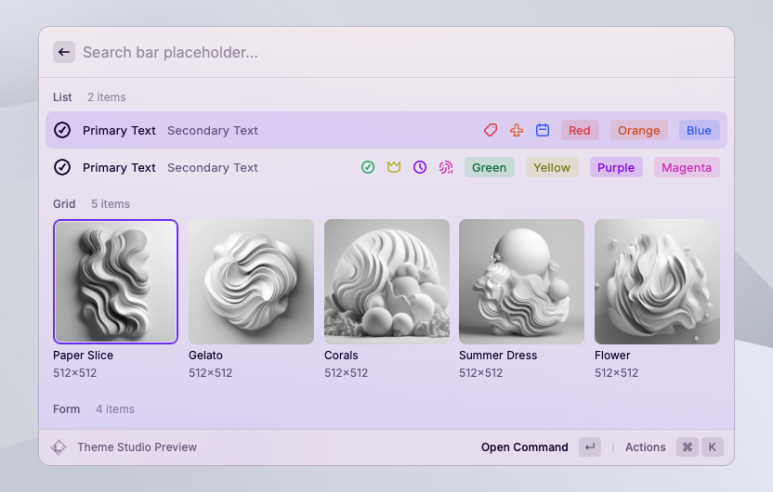The height and width of the screenshot is (492, 773).
Task: Click Primary Text in the second row
Action: (119, 168)
